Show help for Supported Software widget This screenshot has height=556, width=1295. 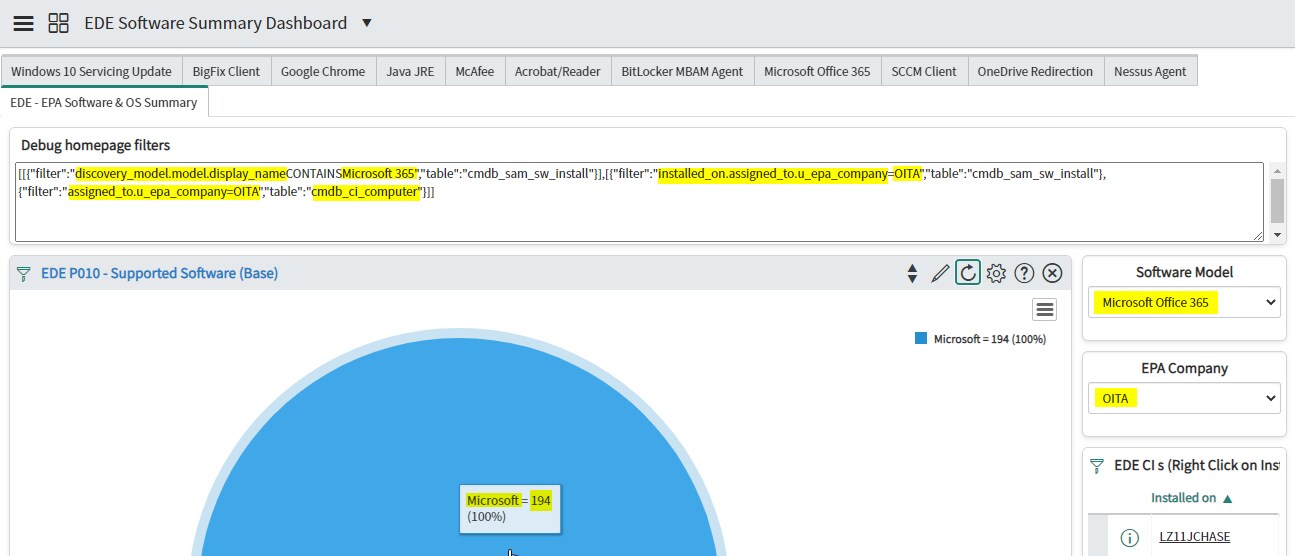[x=1024, y=273]
